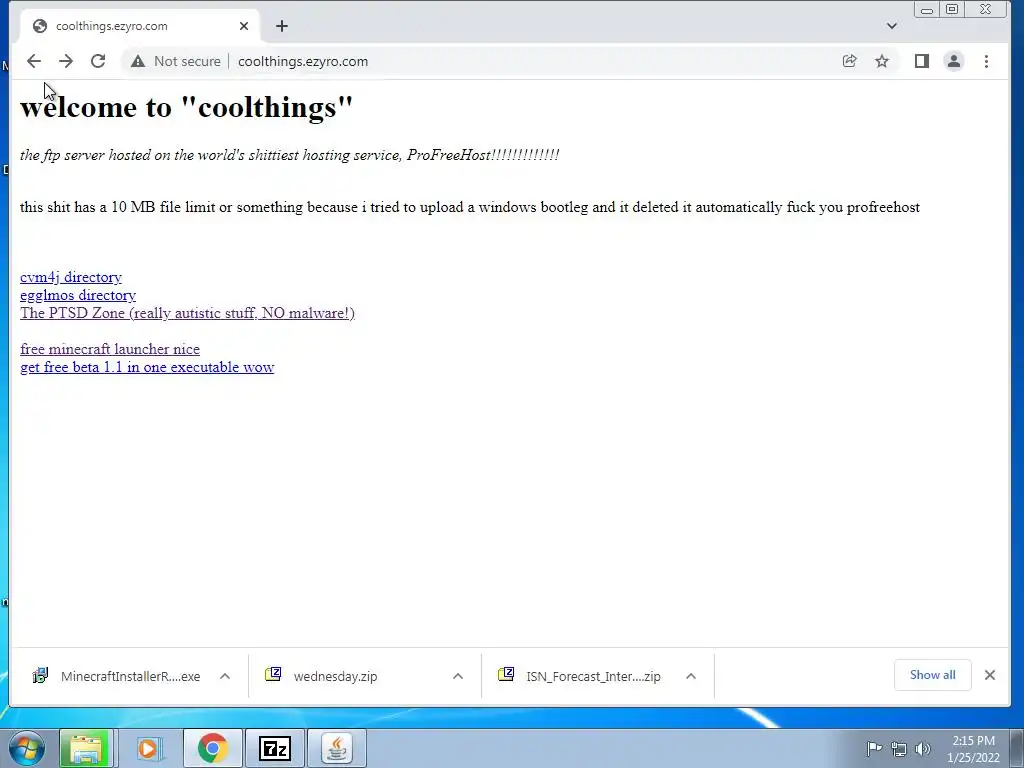Open the Chrome three-dot menu
The image size is (1024, 768).
pos(987,61)
